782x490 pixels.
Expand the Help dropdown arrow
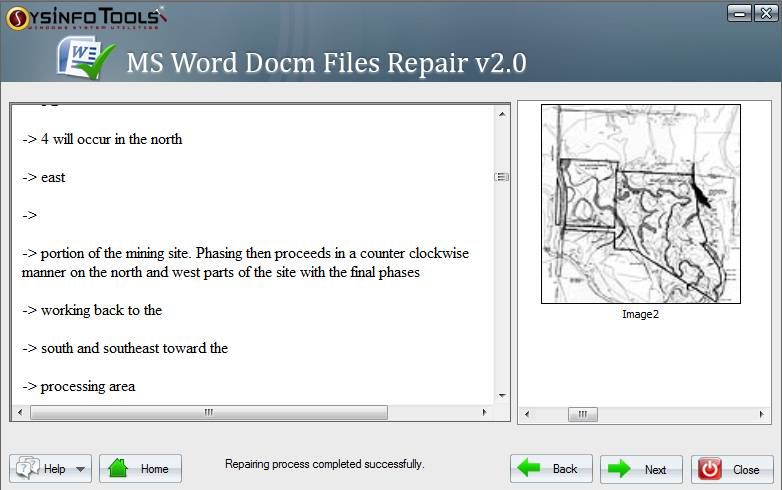[x=80, y=469]
